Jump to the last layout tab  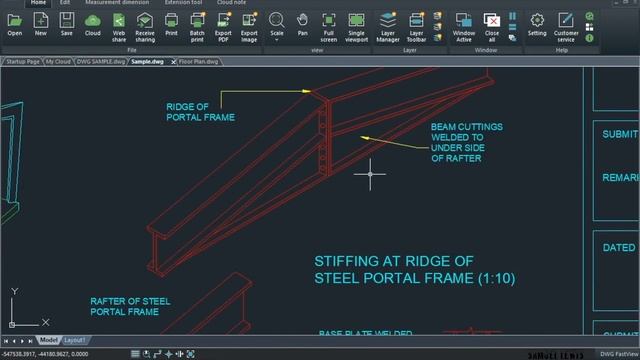[x=30, y=341]
